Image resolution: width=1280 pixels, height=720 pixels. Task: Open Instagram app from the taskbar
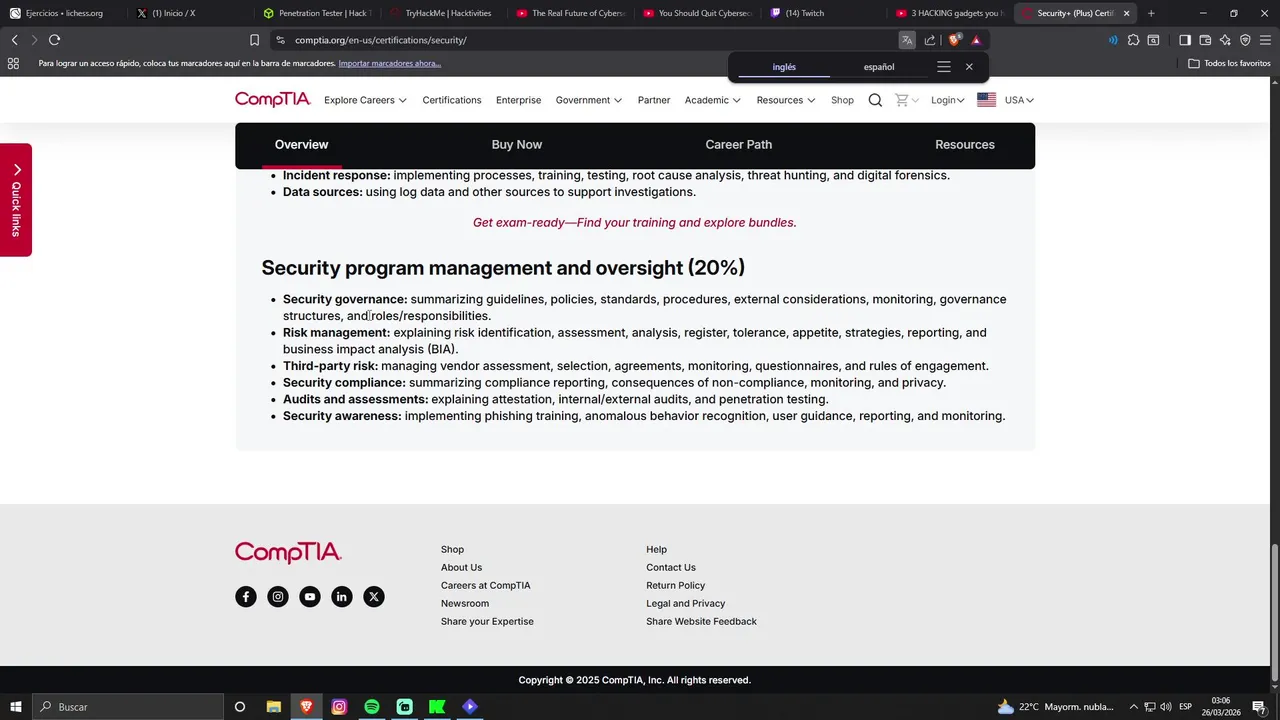coord(339,707)
